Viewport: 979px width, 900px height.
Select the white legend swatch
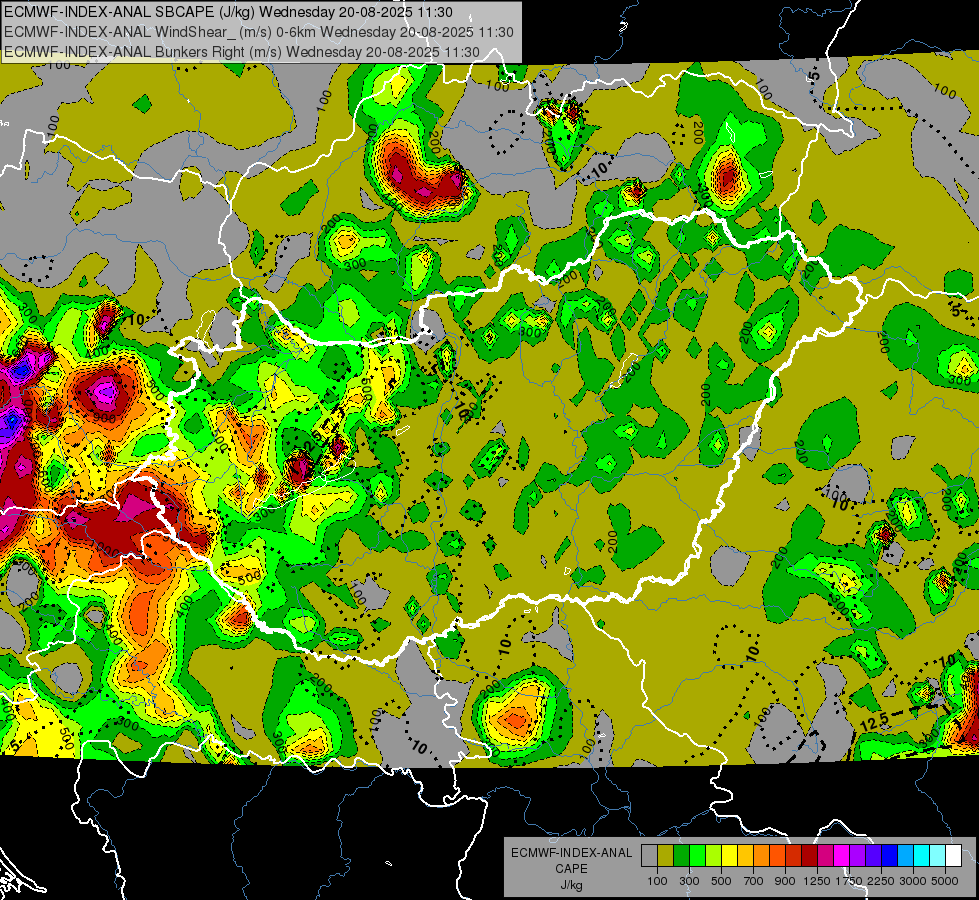point(954,856)
